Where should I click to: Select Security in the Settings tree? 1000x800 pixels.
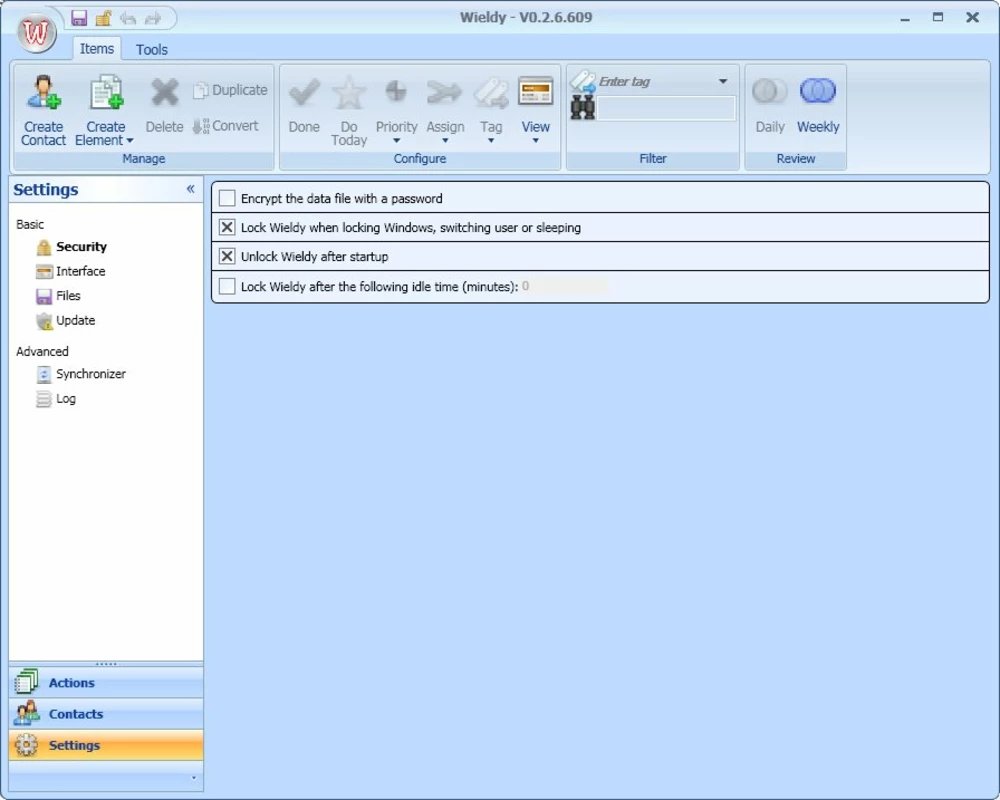click(x=81, y=247)
